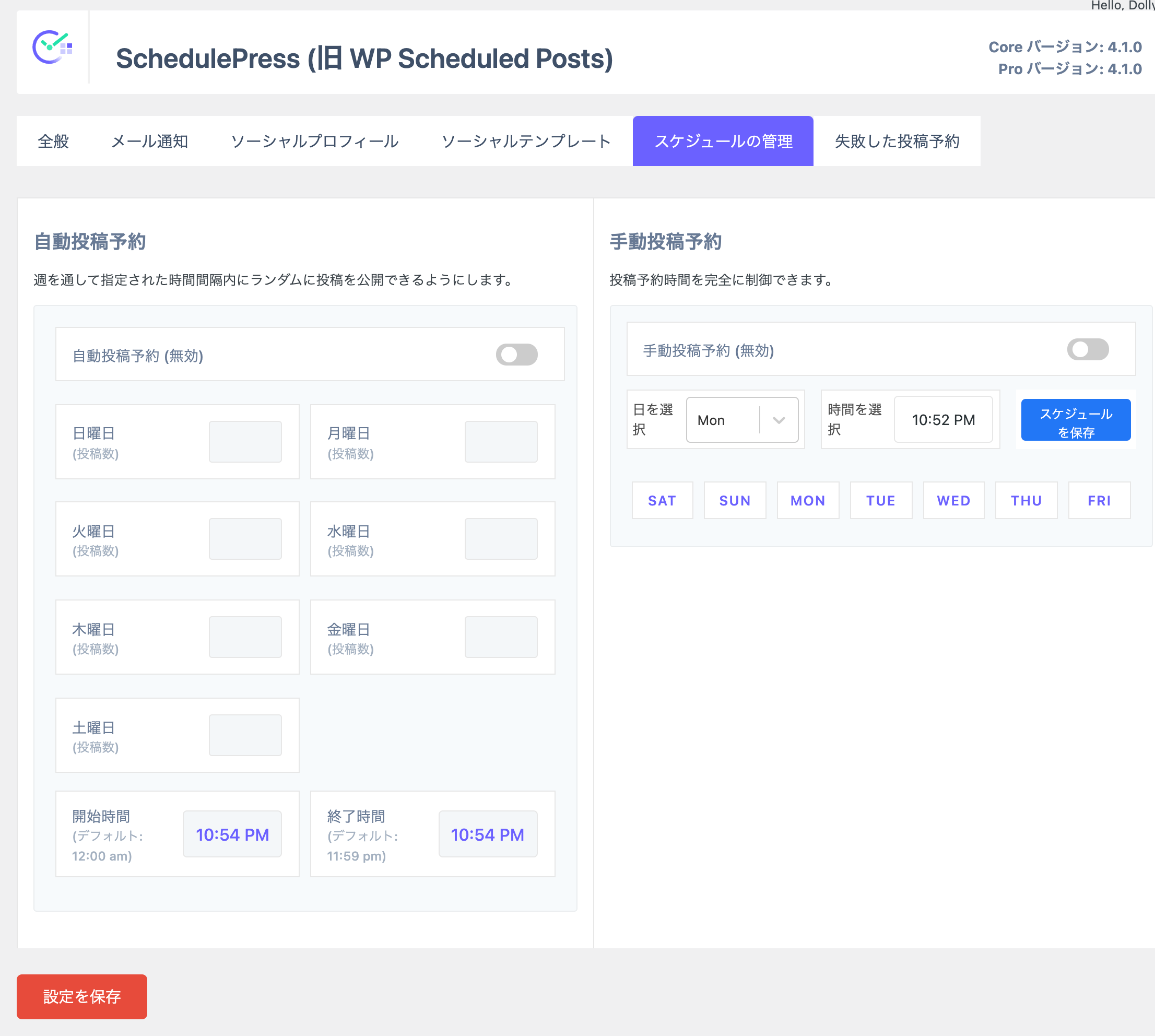Go to the 失敗した投稿予約 tab
Screen dimensions: 1155x1036
click(x=897, y=141)
